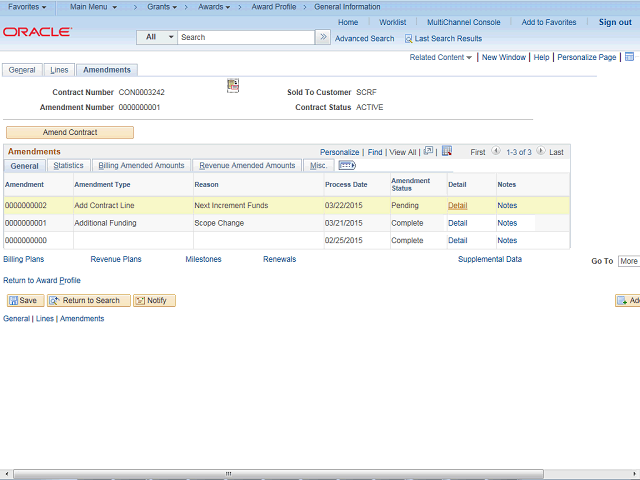The height and width of the screenshot is (480, 640).
Task: Click Personalize in Amendments grid header
Action: tap(339, 152)
